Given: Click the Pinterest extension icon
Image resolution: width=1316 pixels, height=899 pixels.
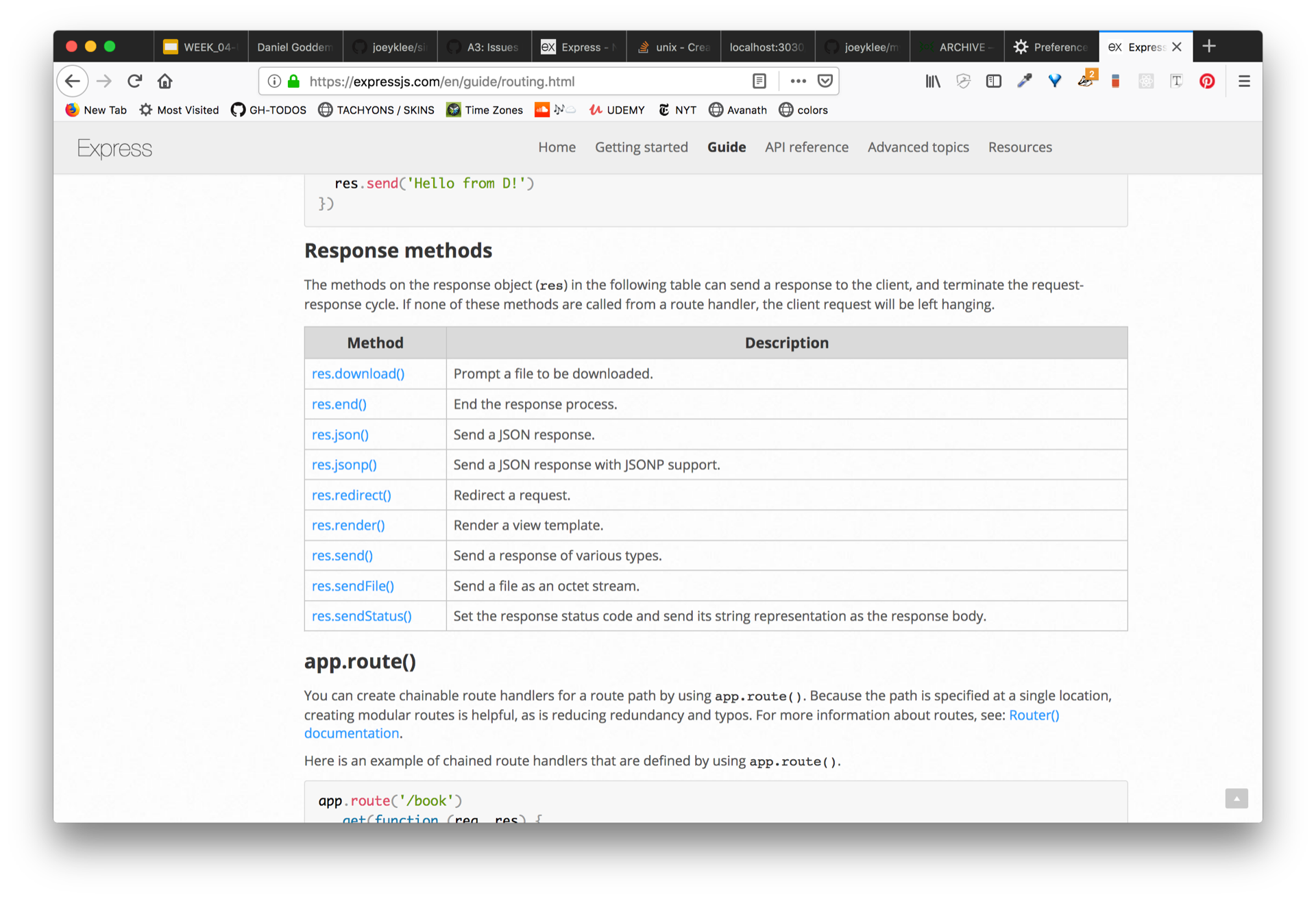Looking at the screenshot, I should [x=1206, y=82].
